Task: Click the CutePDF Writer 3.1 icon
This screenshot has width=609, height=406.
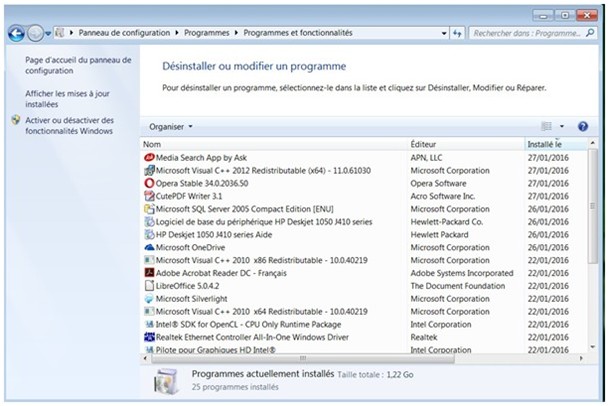Action: tap(149, 197)
